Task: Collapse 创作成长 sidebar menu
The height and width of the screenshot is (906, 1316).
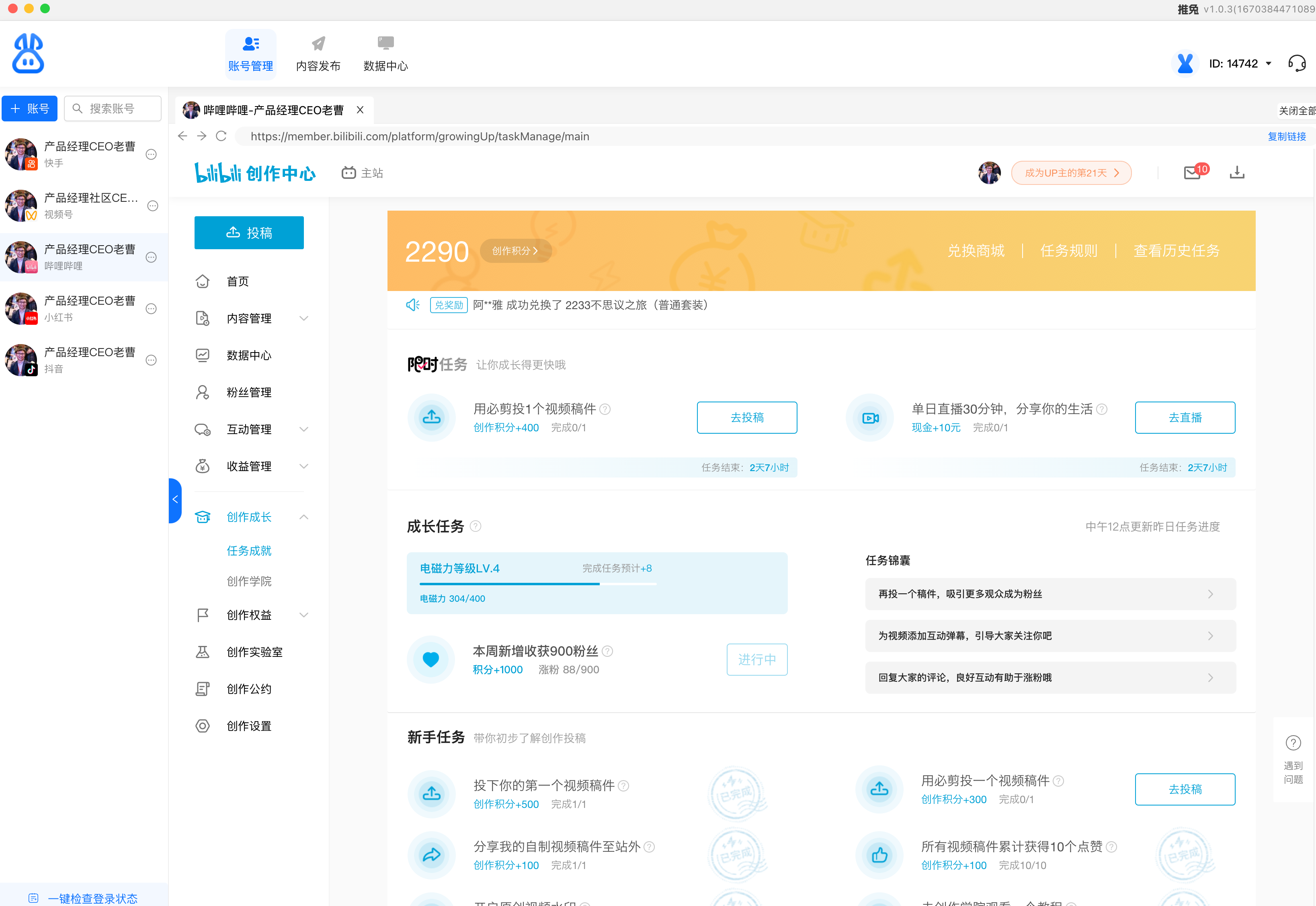Action: (304, 517)
